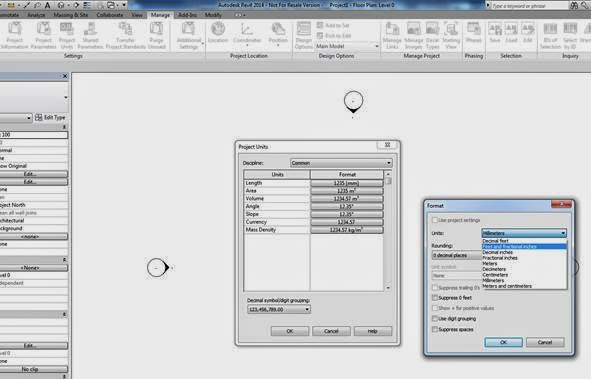Open Design Options icon

pos(303,35)
